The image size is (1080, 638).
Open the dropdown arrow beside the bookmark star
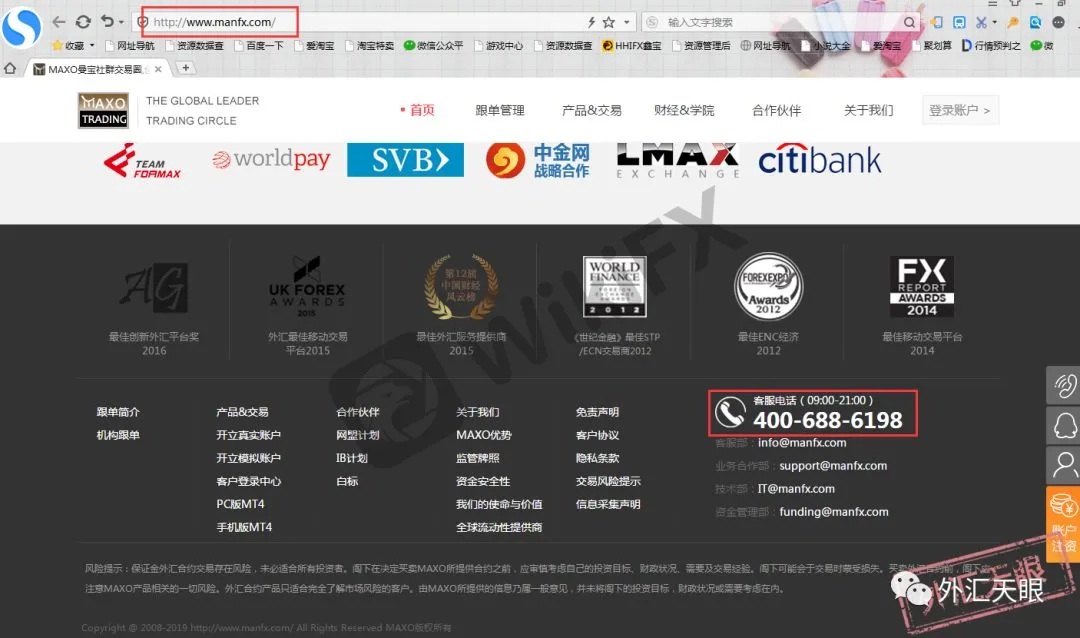(627, 22)
